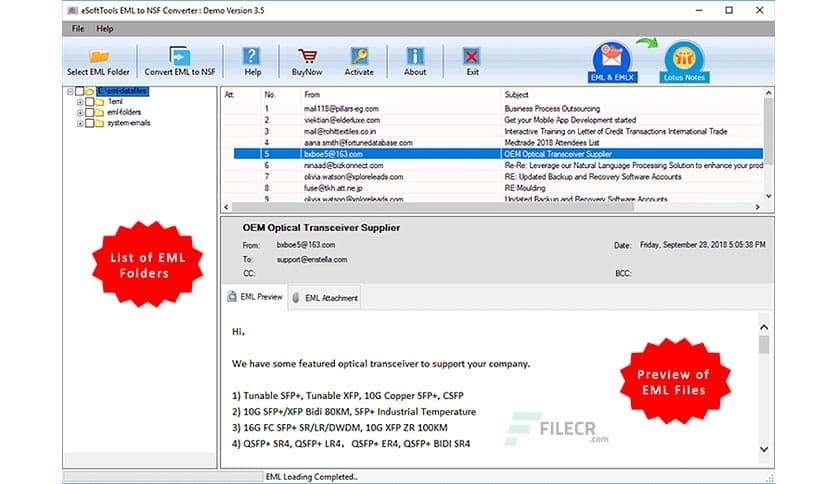Open the Help menu in menu bar
Viewport: 836px width, 484px height.
pos(104,29)
